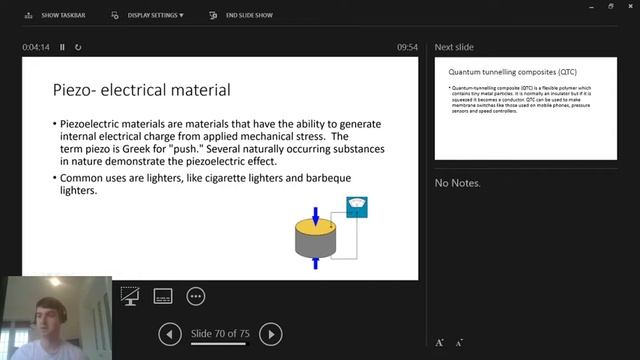Click the END SLIDE SHOW label
This screenshot has width=640, height=360.
249,16
